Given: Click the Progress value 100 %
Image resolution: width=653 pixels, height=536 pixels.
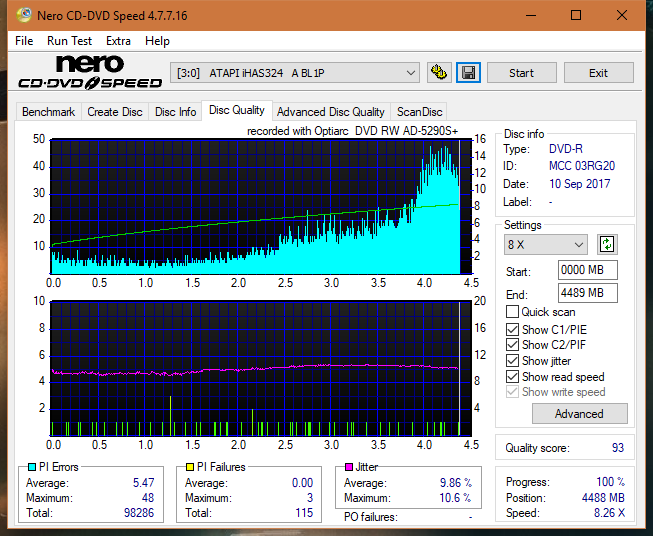Looking at the screenshot, I should click(x=611, y=482).
